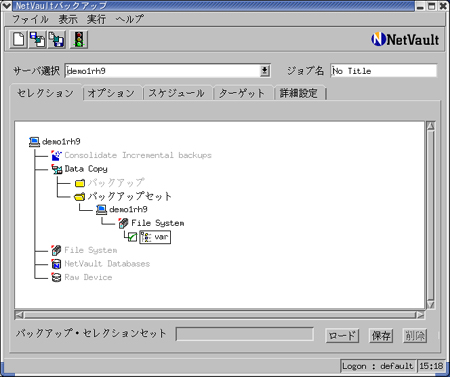The image size is (450, 377).
Task: Open the ファイル menu
Action: [30, 19]
